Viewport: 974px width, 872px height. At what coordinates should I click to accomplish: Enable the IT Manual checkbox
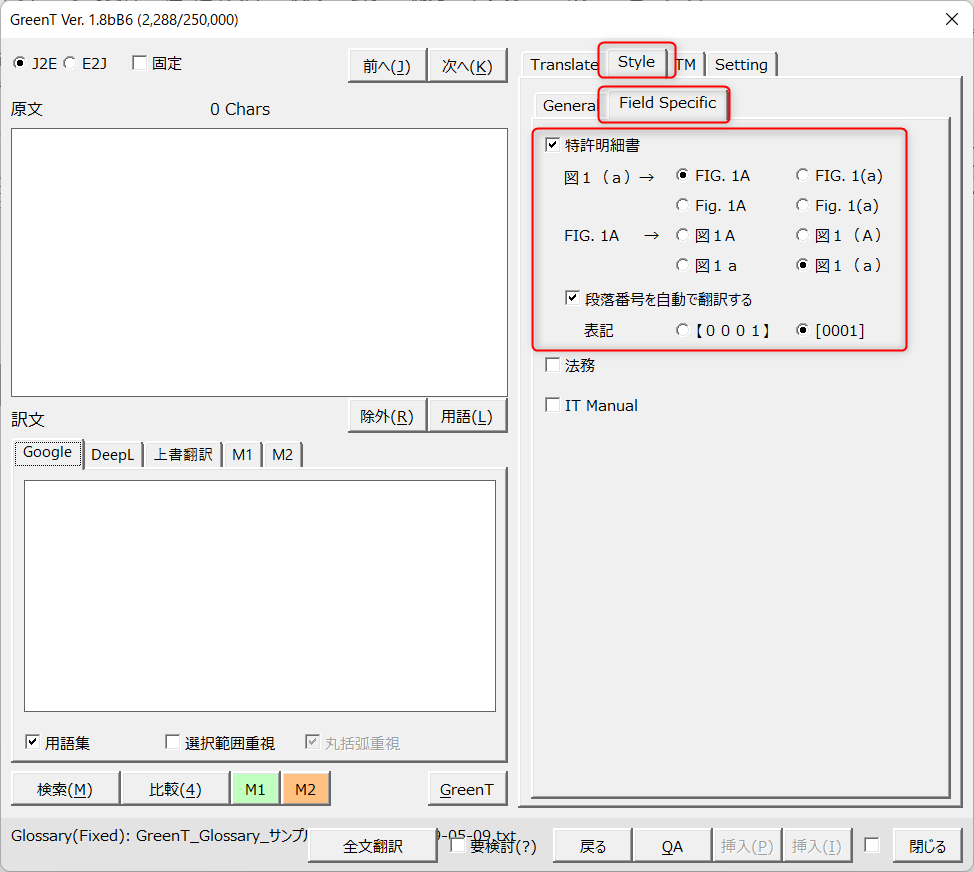click(x=552, y=406)
